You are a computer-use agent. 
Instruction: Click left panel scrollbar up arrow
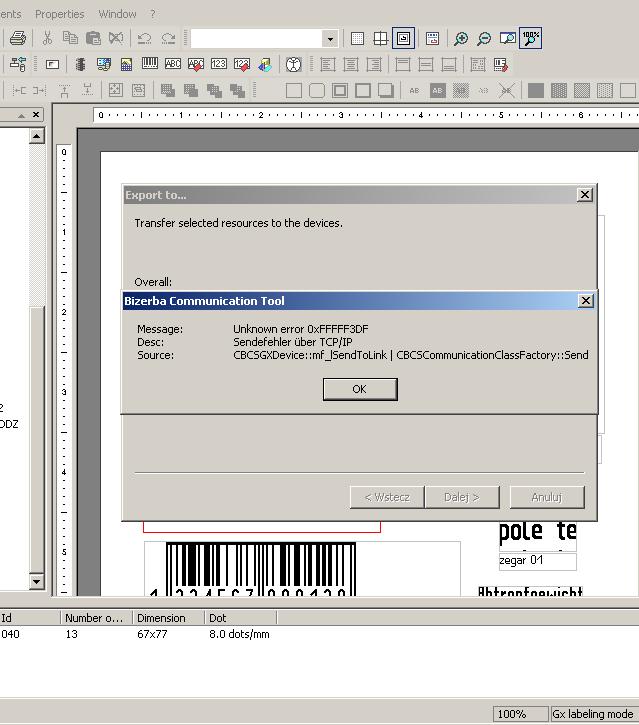click(x=37, y=136)
